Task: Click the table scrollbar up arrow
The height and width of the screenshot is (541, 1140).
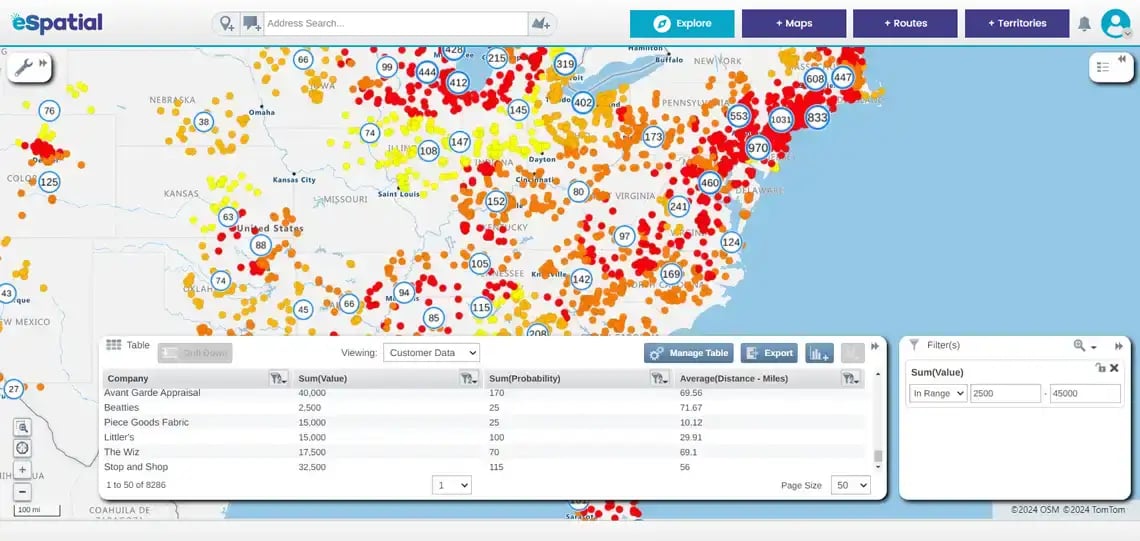Action: tap(878, 374)
